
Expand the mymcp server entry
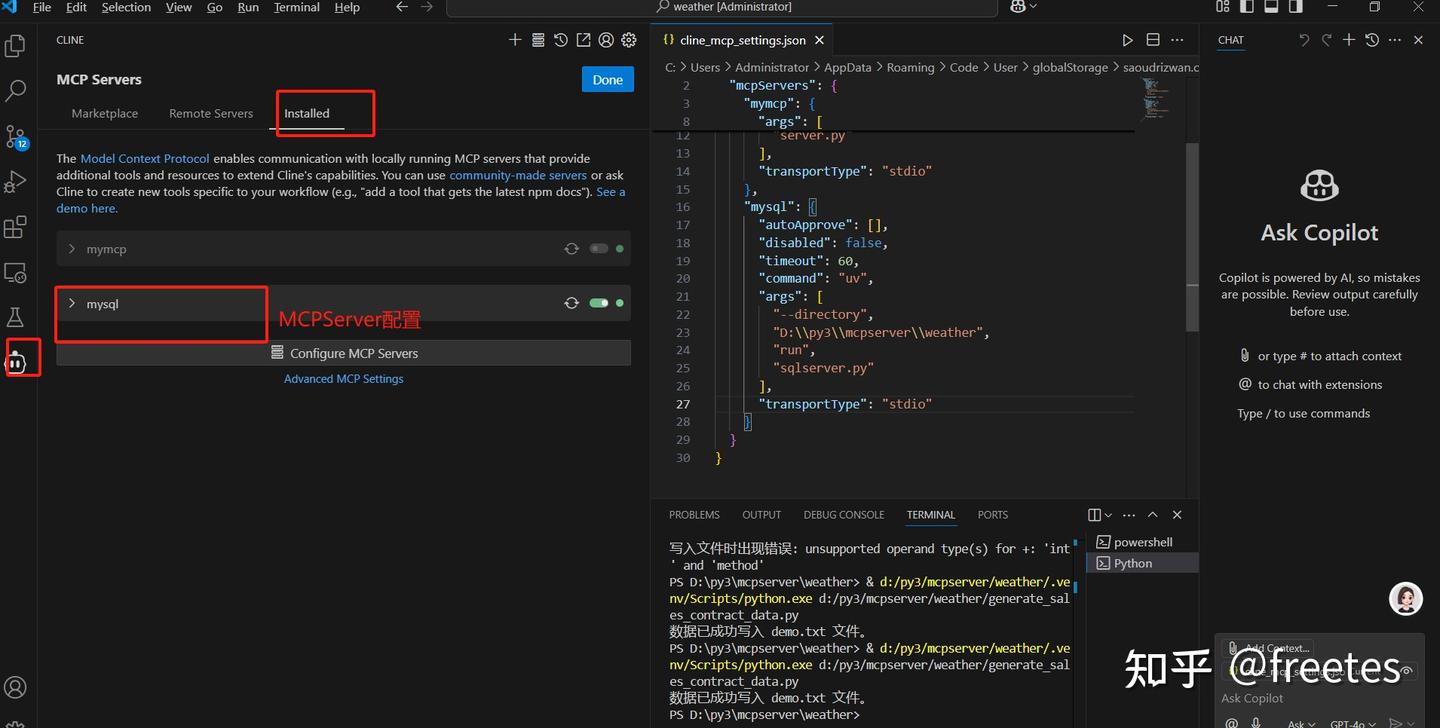click(x=72, y=249)
